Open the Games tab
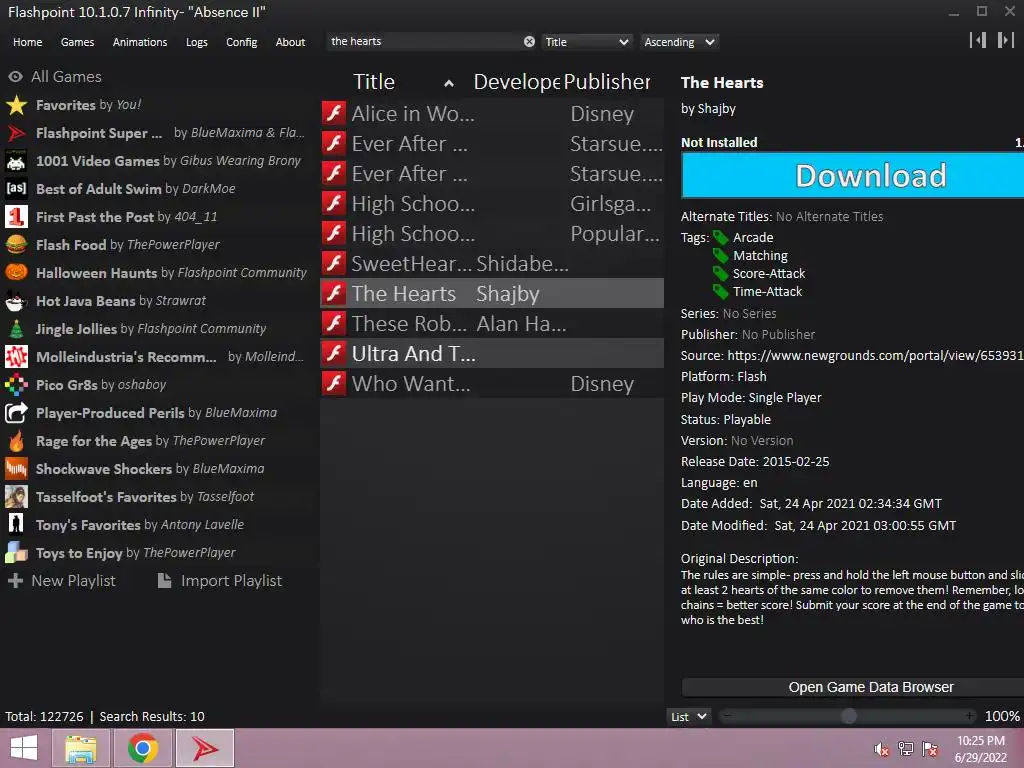The image size is (1024, 768). coord(77,42)
